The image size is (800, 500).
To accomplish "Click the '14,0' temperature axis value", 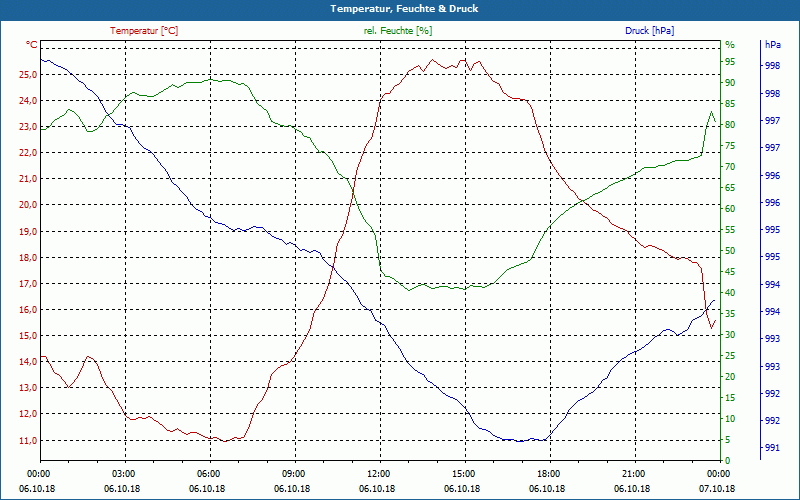I will 29,361.
